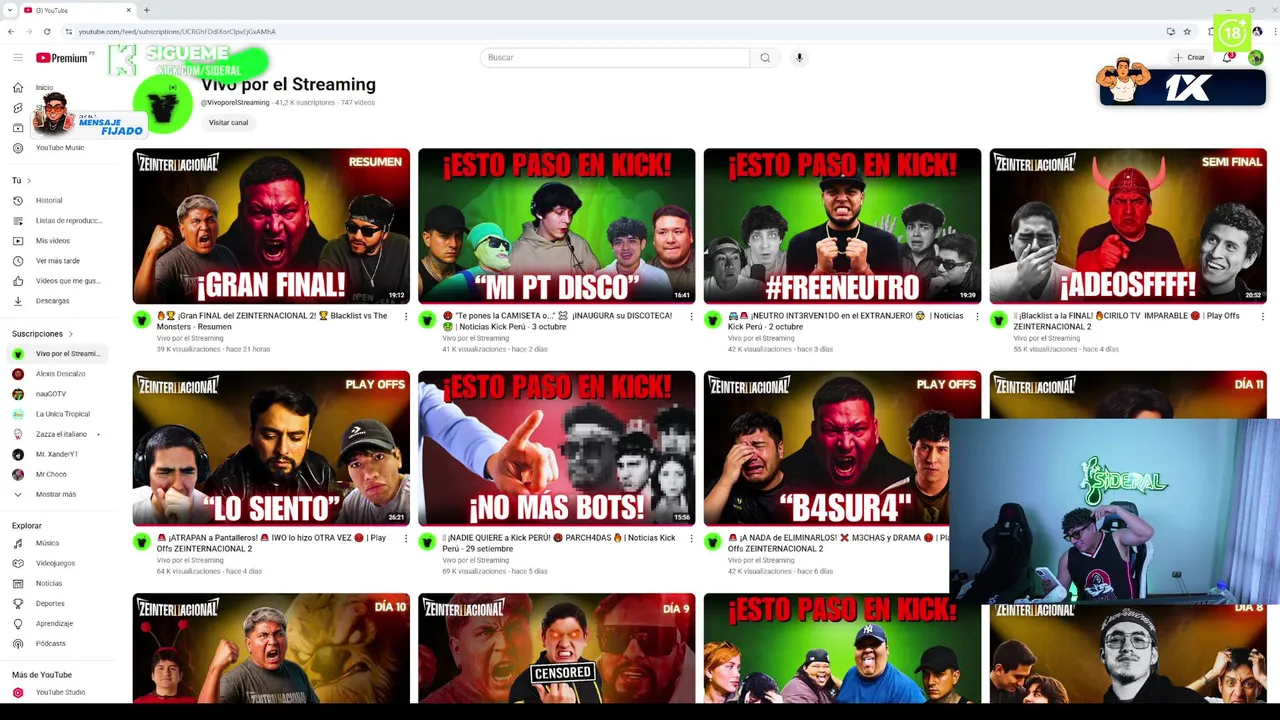The width and height of the screenshot is (1280, 720).
Task: Open the DÍA 10 video thumbnail
Action: [271, 648]
